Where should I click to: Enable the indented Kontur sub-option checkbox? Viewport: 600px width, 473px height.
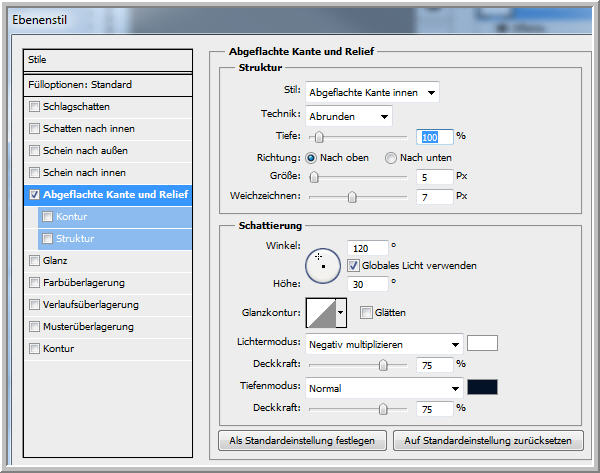tap(47, 217)
